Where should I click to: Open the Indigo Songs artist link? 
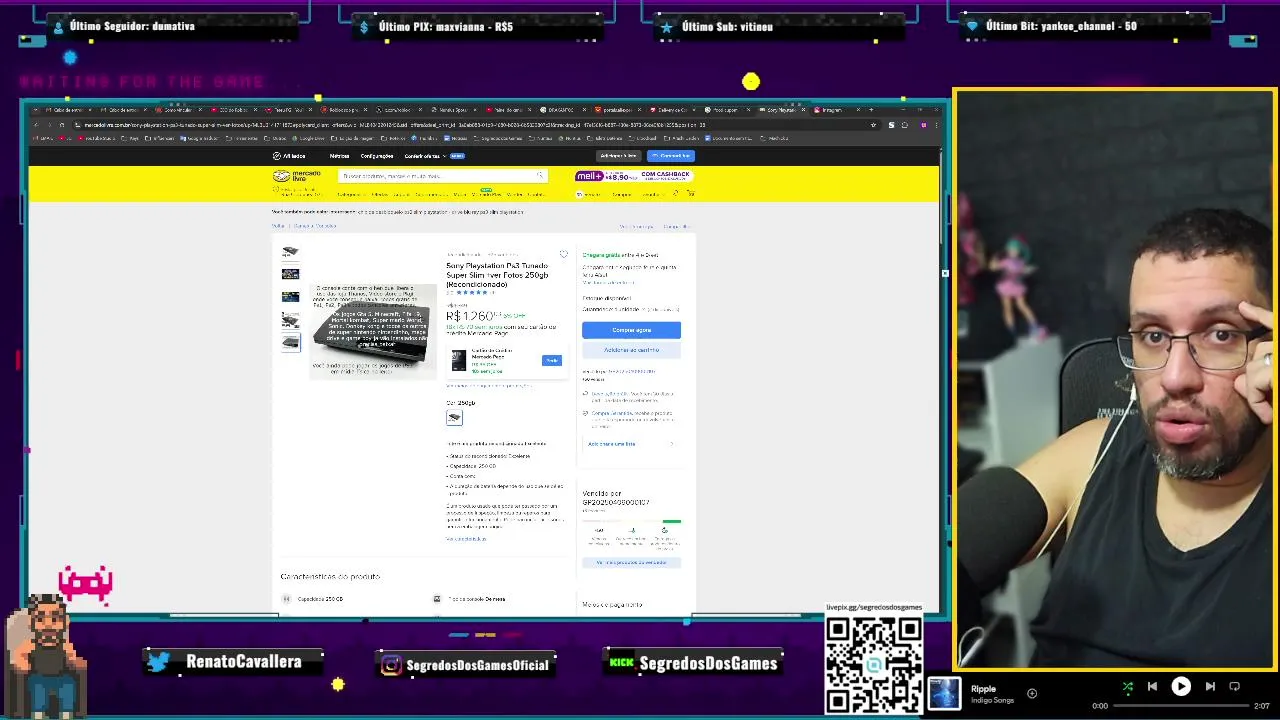point(992,700)
